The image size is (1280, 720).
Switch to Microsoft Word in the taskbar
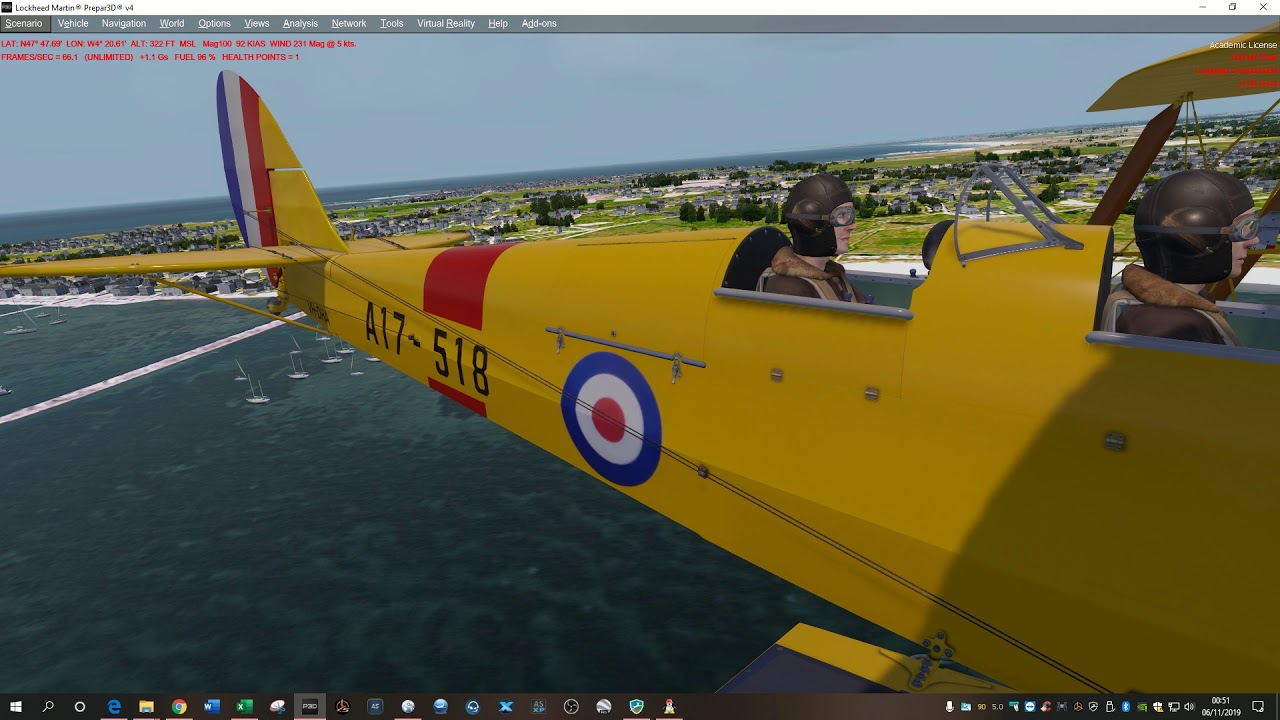(212, 707)
